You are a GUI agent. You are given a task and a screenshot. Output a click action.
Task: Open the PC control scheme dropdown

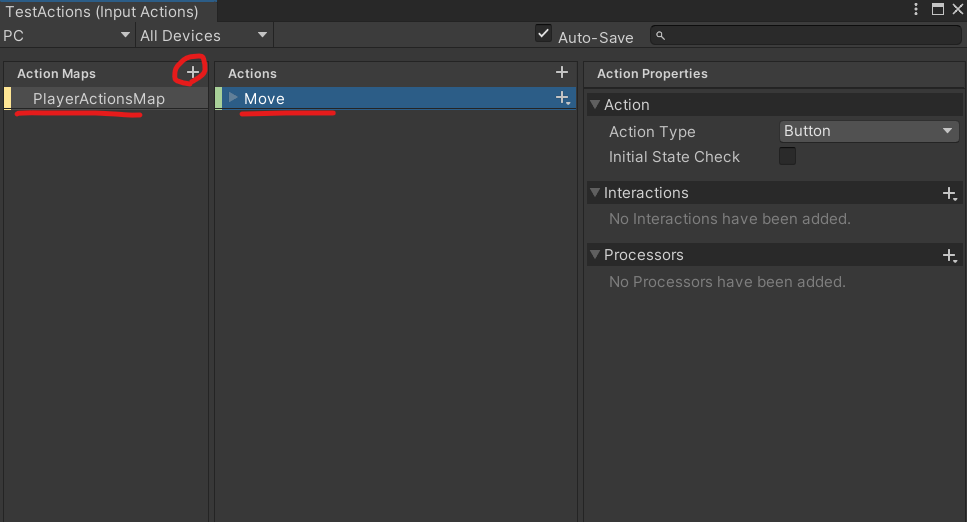(67, 36)
